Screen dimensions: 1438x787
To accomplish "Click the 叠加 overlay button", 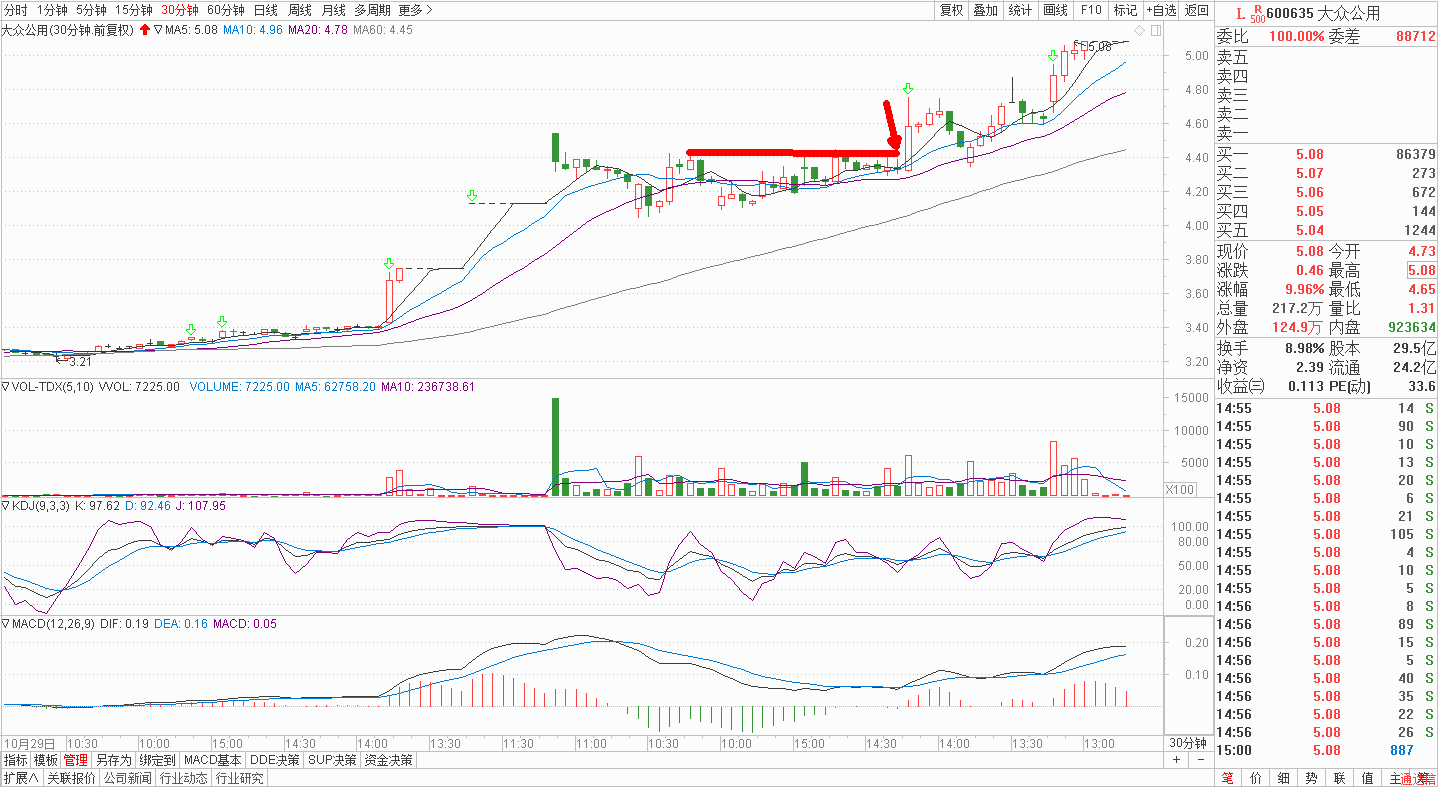I will pos(986,10).
